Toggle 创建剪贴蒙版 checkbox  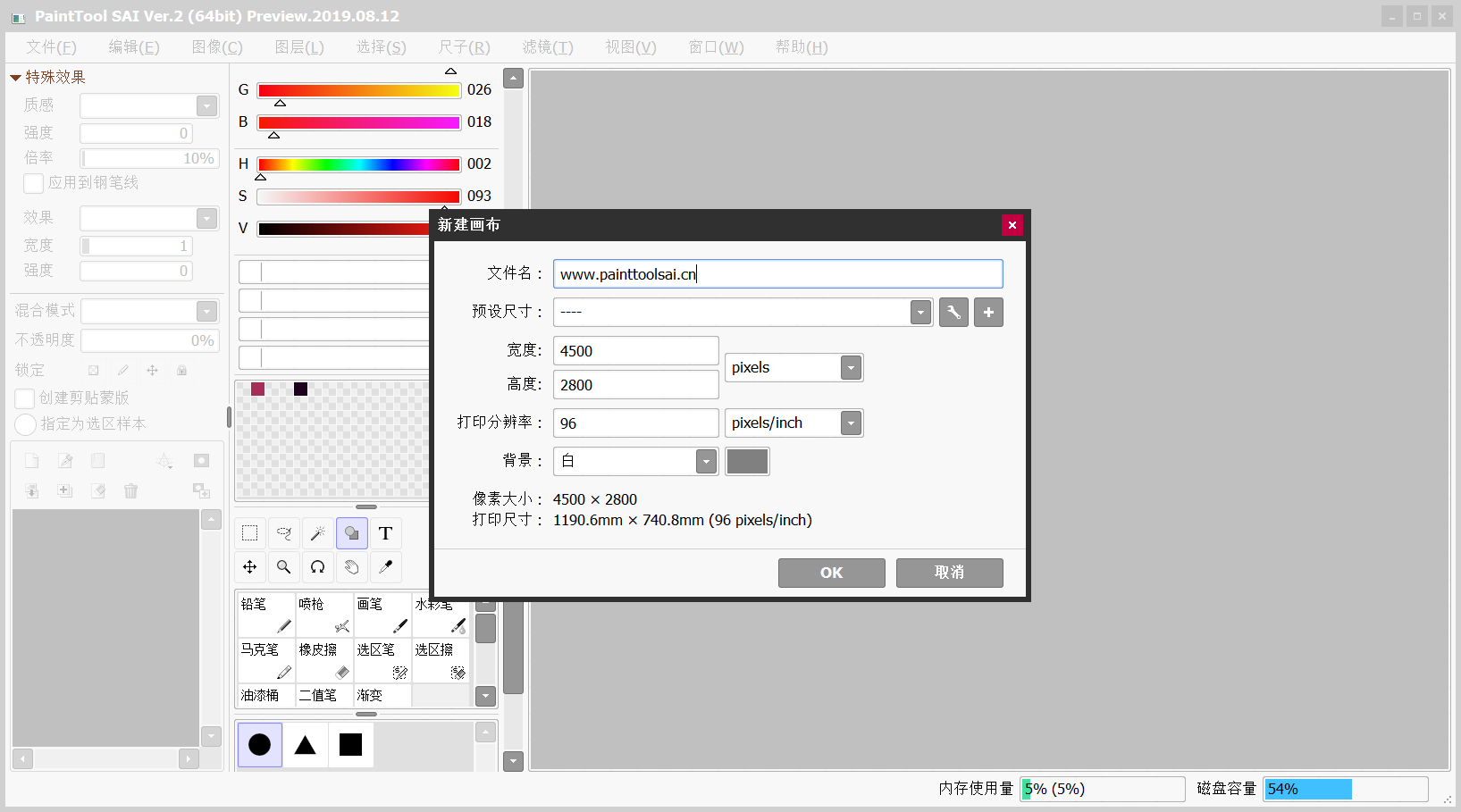coord(25,398)
